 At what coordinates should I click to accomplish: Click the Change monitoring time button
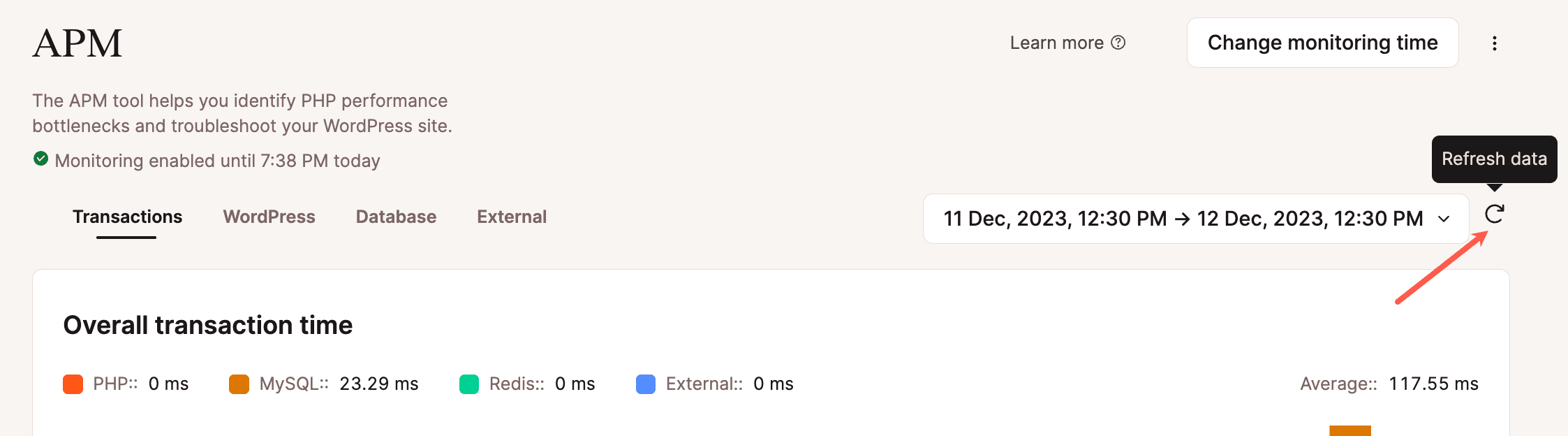[x=1322, y=43]
